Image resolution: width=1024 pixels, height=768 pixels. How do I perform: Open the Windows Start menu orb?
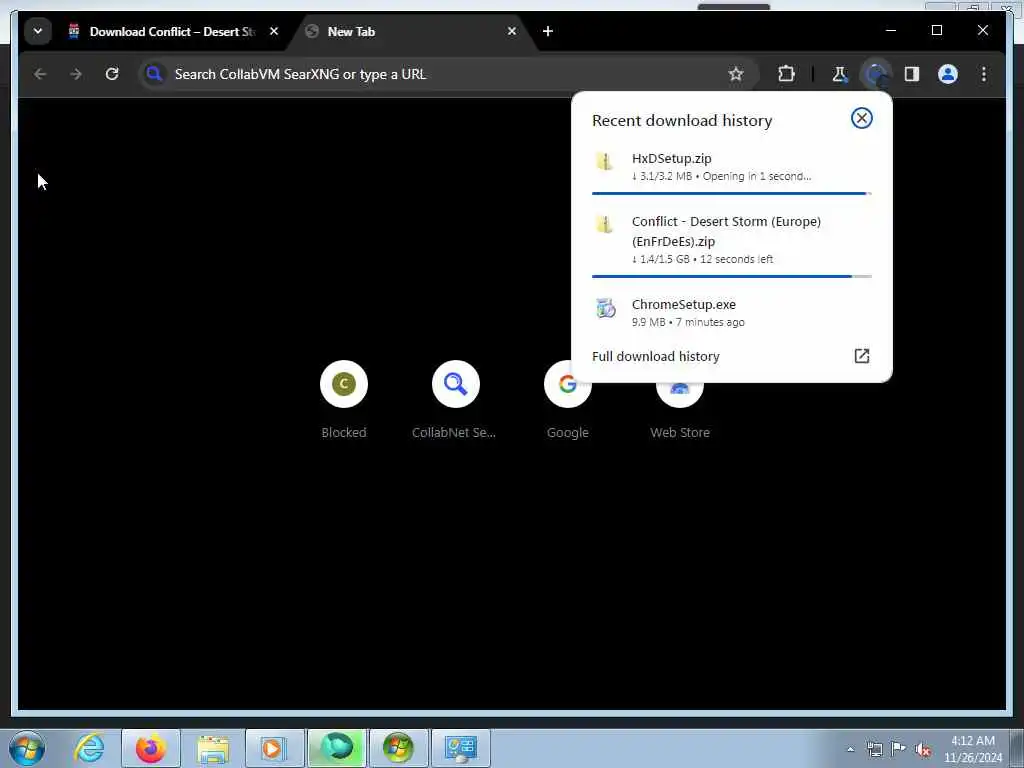click(x=27, y=748)
